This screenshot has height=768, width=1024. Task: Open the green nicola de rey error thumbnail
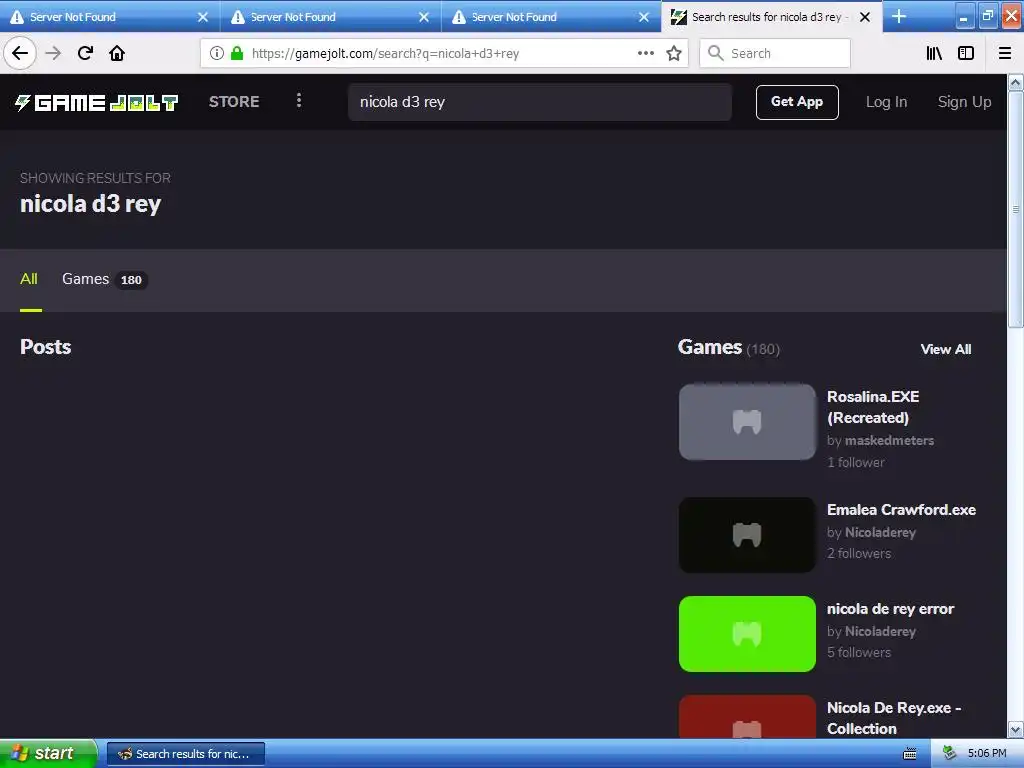tap(747, 633)
